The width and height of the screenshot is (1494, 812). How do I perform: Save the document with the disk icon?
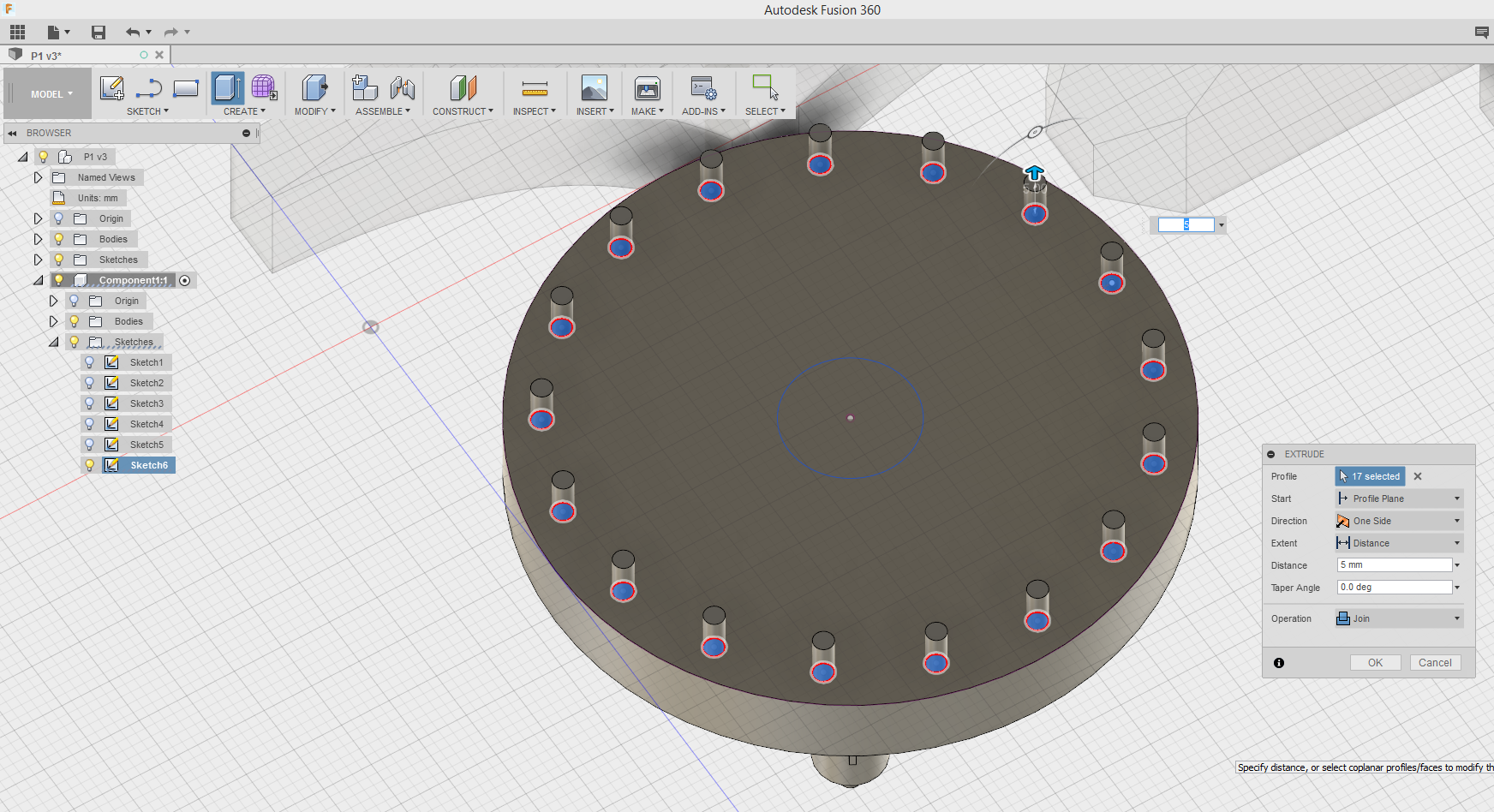click(x=99, y=33)
